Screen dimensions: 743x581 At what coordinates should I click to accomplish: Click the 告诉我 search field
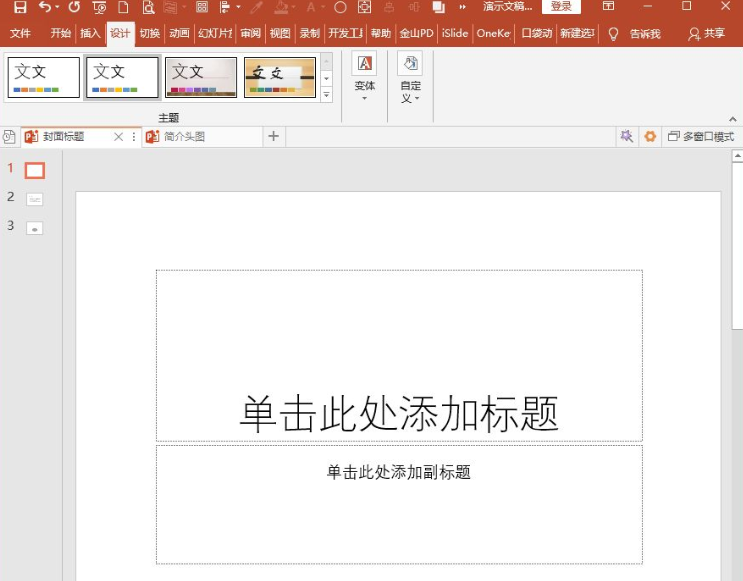[645, 34]
